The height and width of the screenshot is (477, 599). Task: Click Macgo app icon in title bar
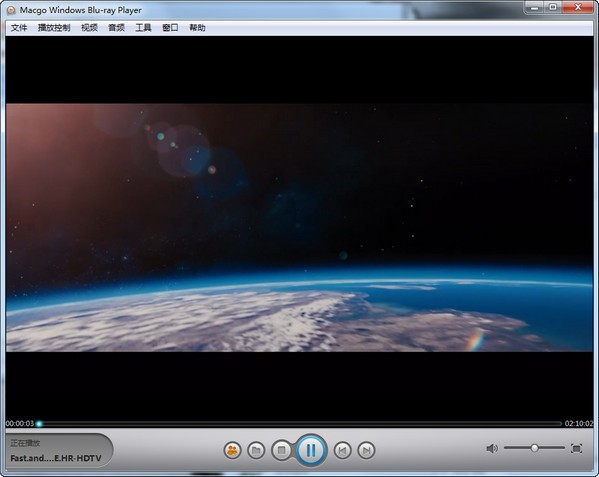click(11, 10)
